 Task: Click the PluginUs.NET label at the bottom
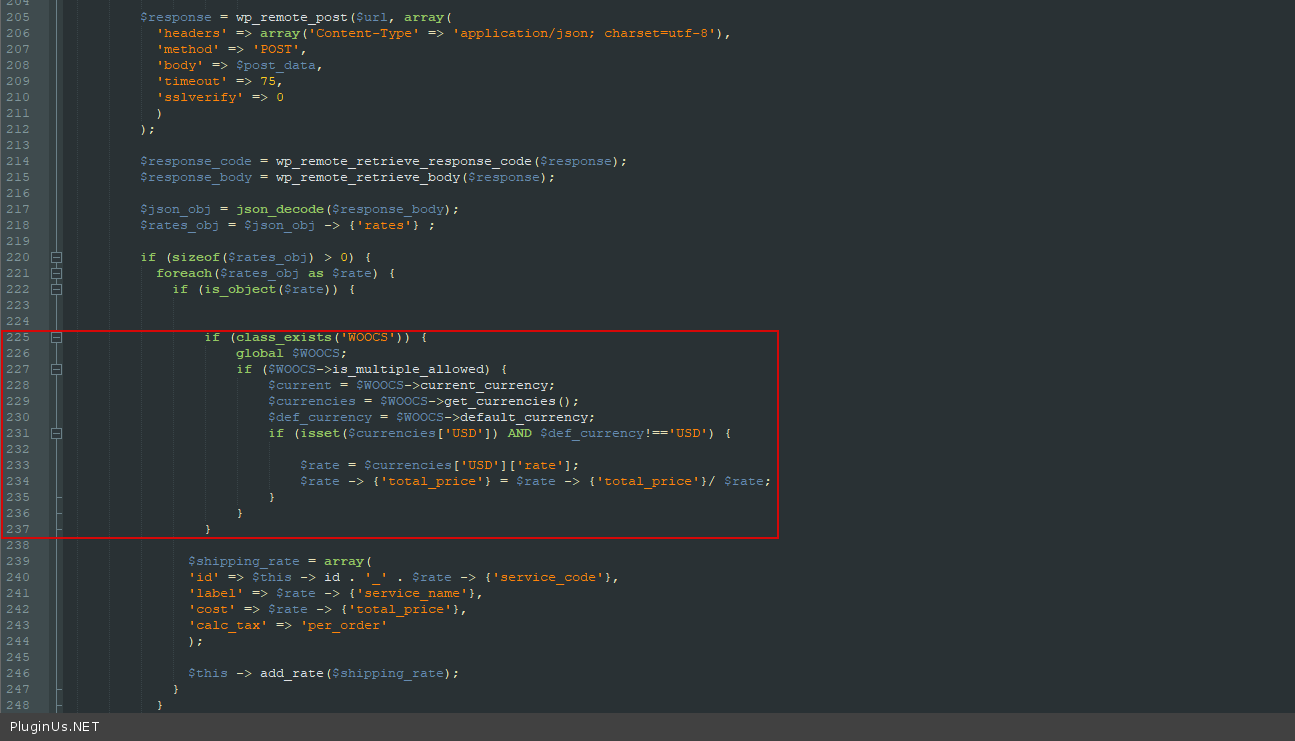(x=55, y=727)
